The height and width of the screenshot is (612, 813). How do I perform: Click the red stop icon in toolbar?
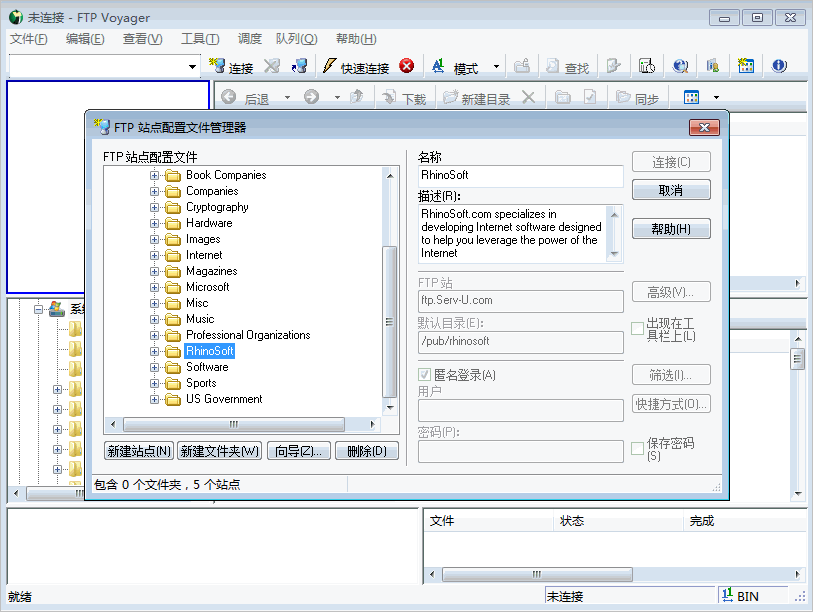click(x=407, y=66)
